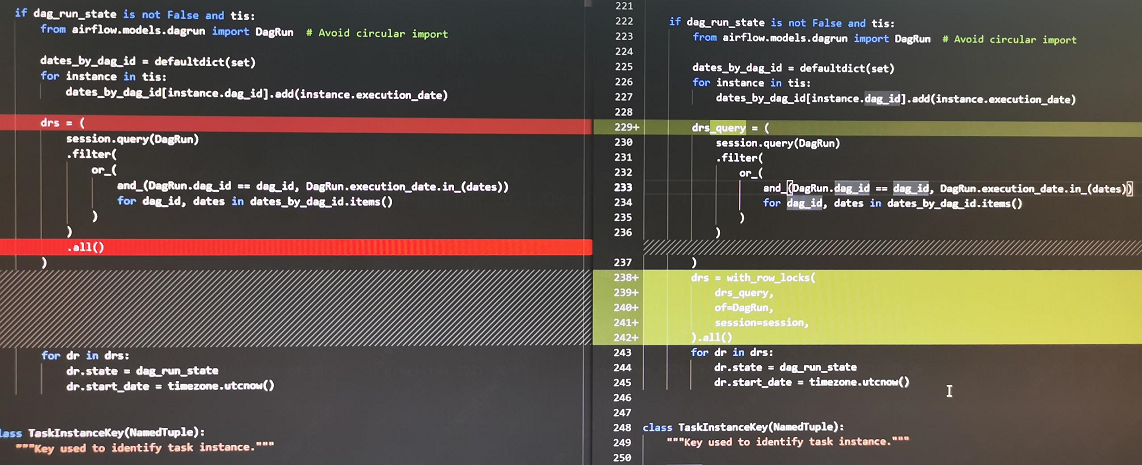Click 'if dag_run_state is not False' in original pane
The image size is (1142, 465).
106,14
